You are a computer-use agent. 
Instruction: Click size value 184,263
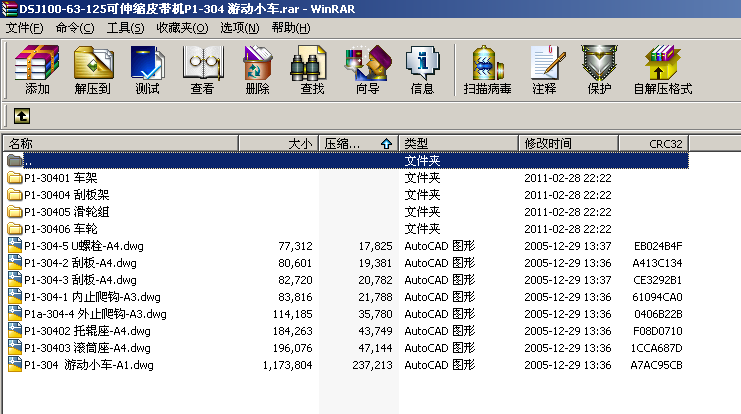(293, 331)
